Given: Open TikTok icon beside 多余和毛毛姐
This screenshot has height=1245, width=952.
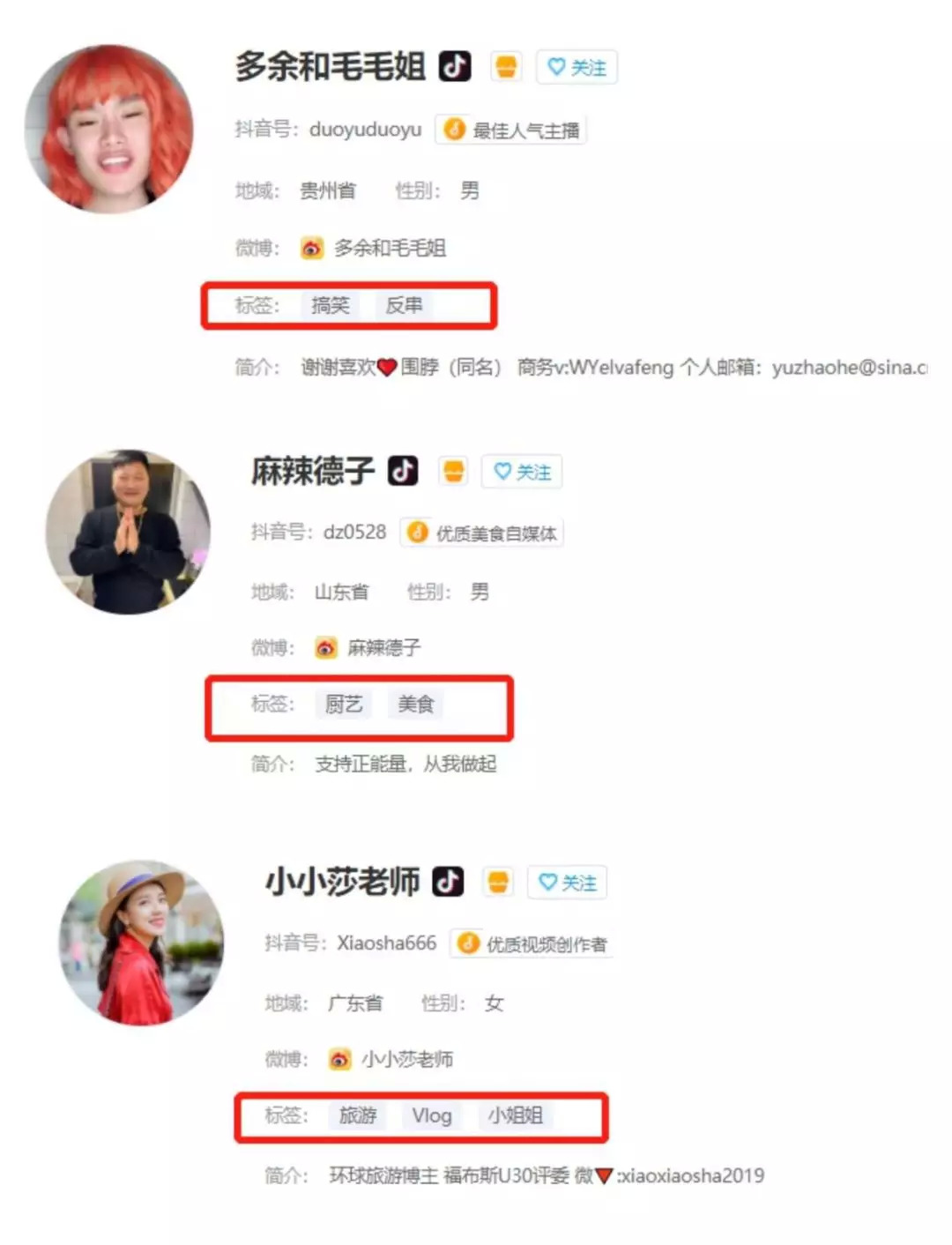Looking at the screenshot, I should tap(455, 66).
